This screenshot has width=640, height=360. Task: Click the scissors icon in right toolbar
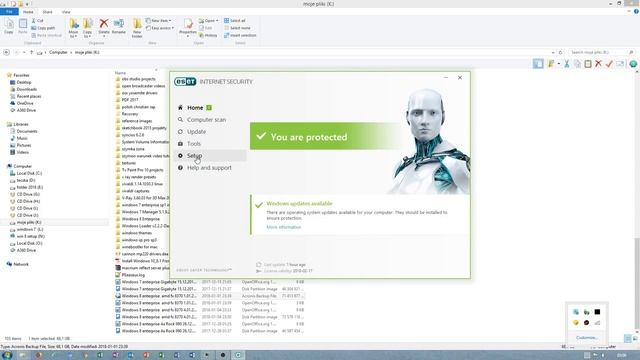click(x=567, y=64)
